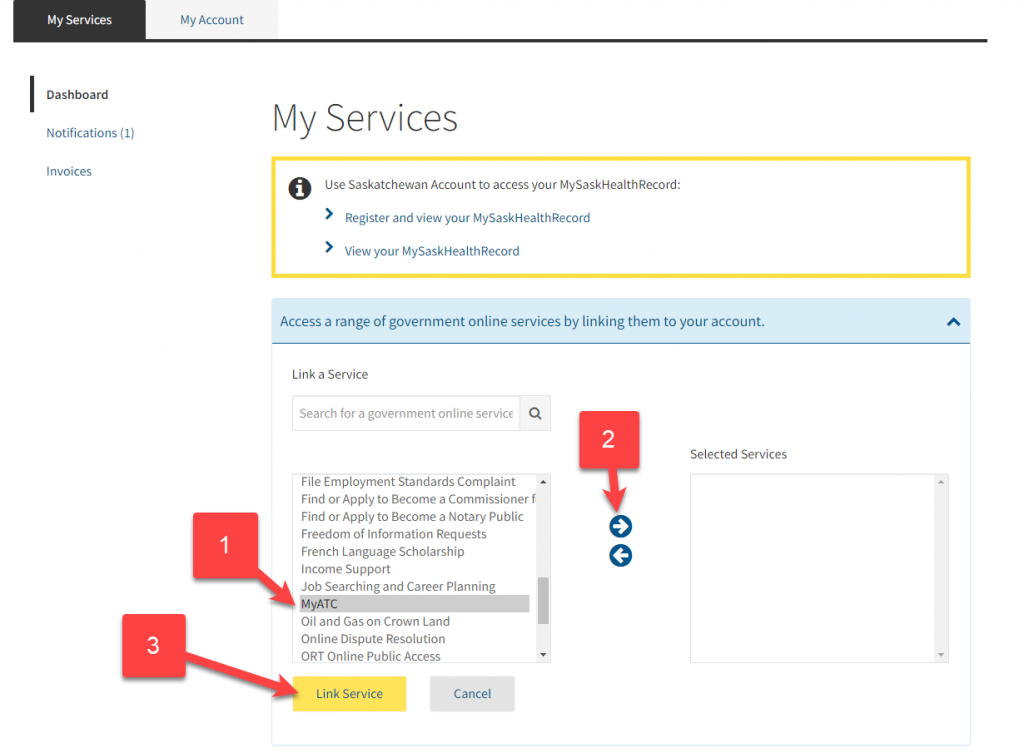The height and width of the screenshot is (753, 1024).
Task: Click inside the government online service search box
Action: click(405, 412)
